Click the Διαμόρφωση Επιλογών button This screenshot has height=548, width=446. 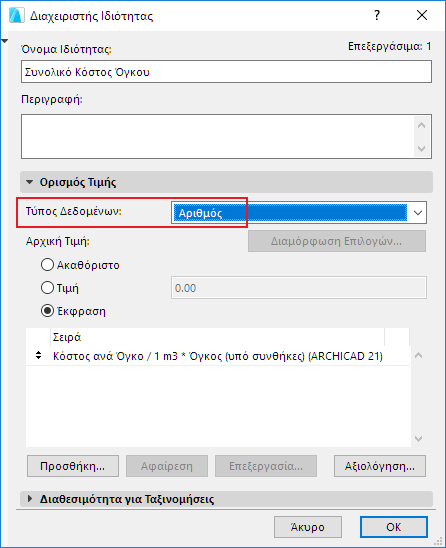point(337,241)
